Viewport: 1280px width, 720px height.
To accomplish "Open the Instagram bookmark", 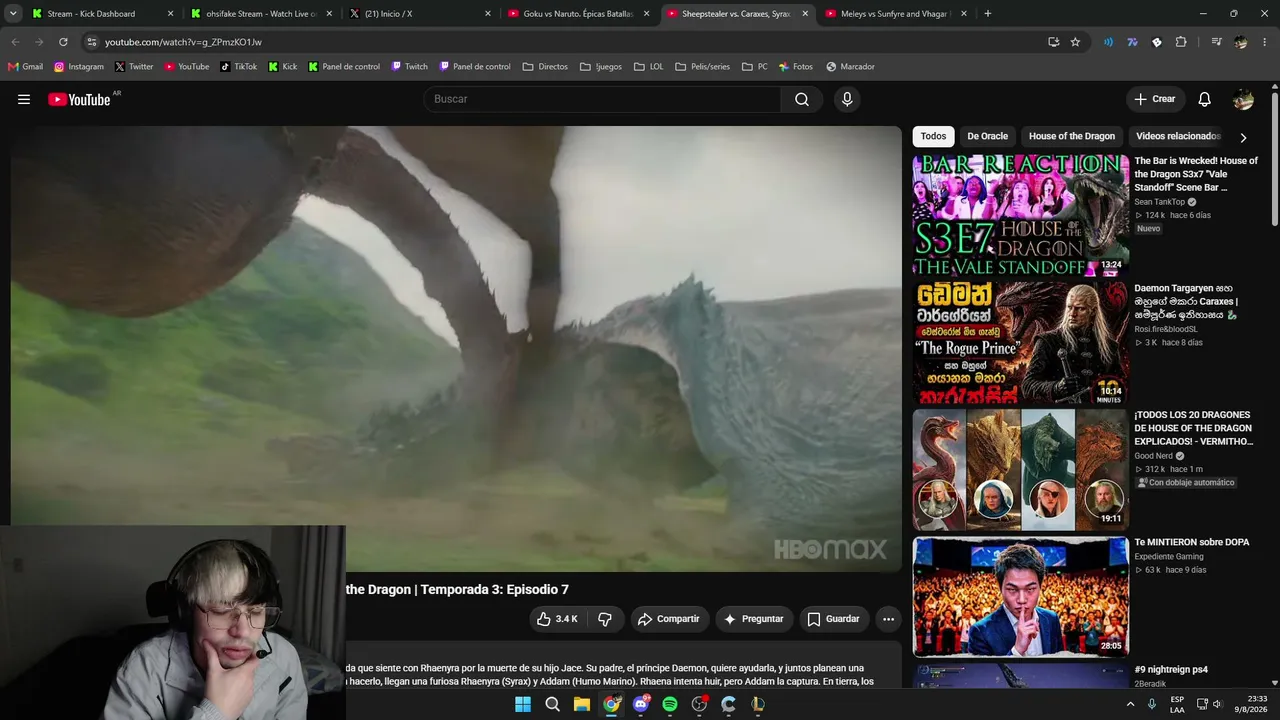I will coord(79,67).
